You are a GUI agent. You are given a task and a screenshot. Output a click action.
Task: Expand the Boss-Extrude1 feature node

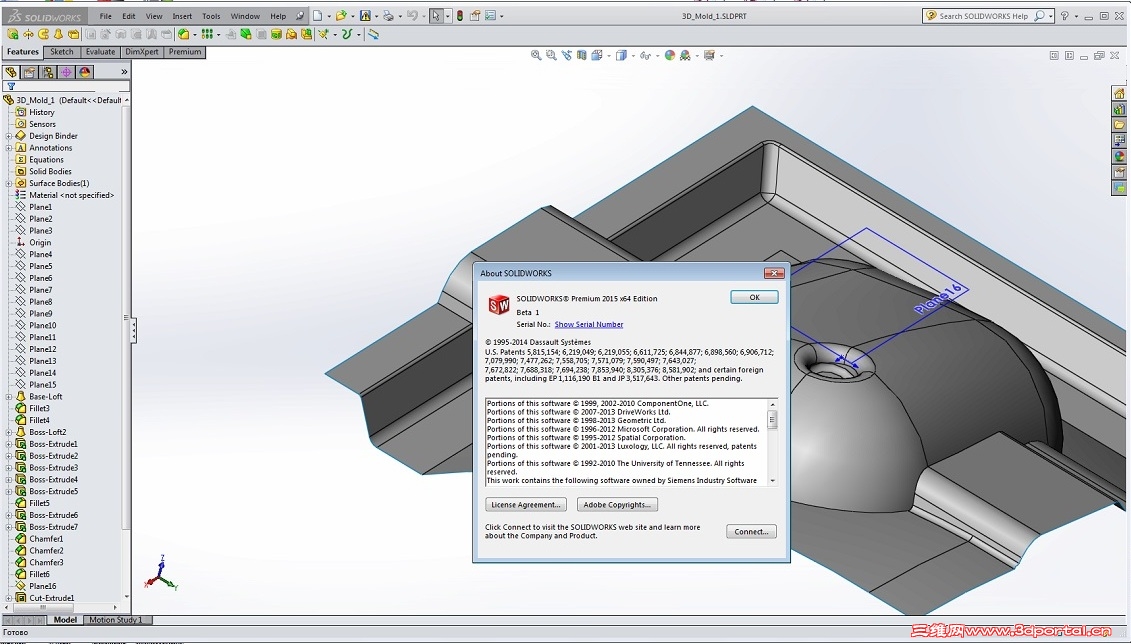9,444
